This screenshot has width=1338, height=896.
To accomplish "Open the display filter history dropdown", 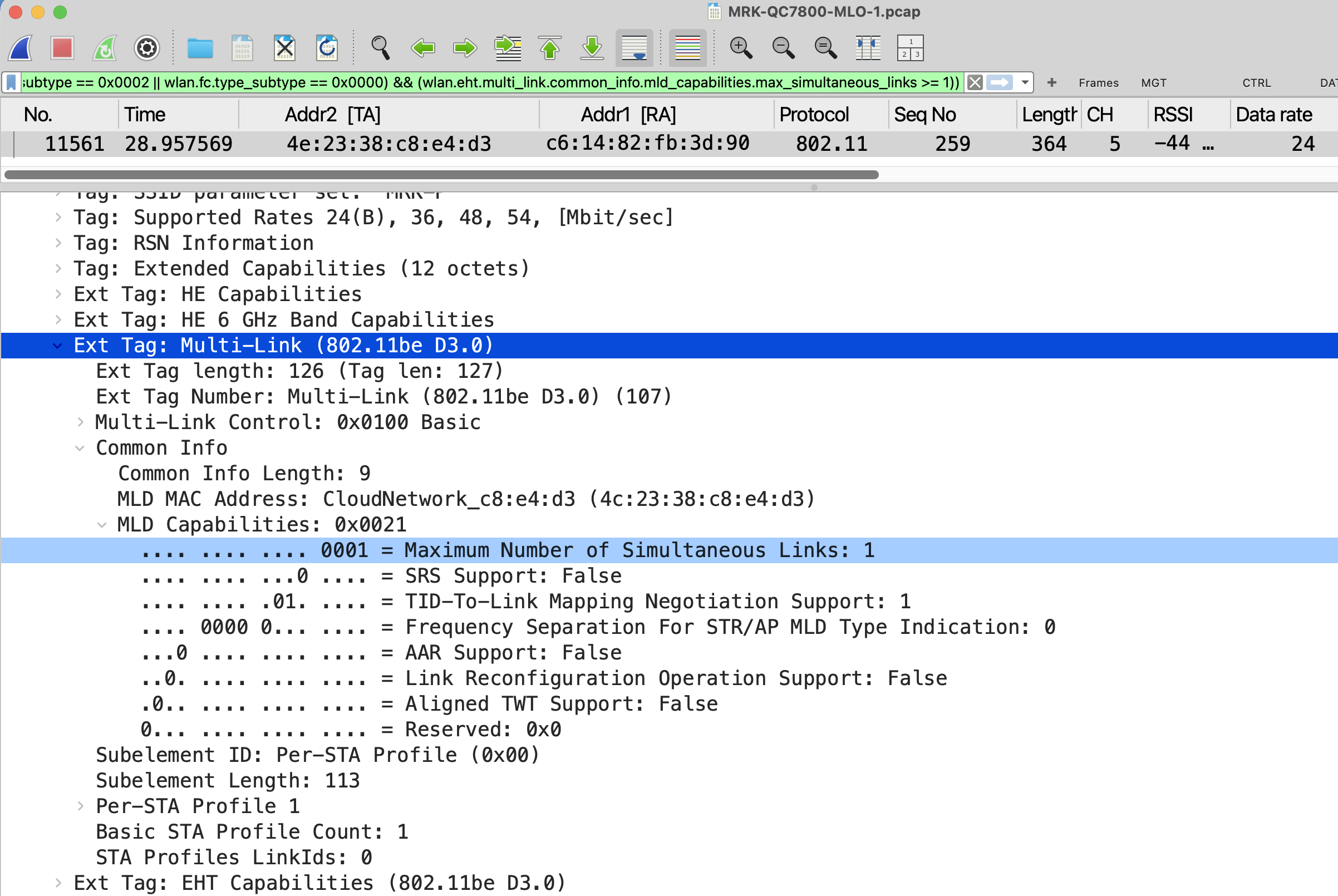I will tap(1026, 83).
